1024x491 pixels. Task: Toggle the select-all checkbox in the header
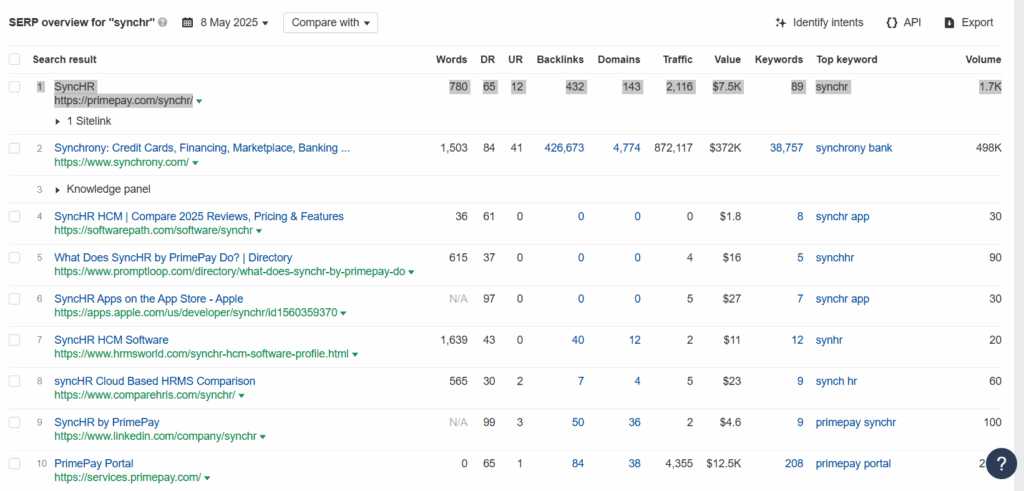14,59
